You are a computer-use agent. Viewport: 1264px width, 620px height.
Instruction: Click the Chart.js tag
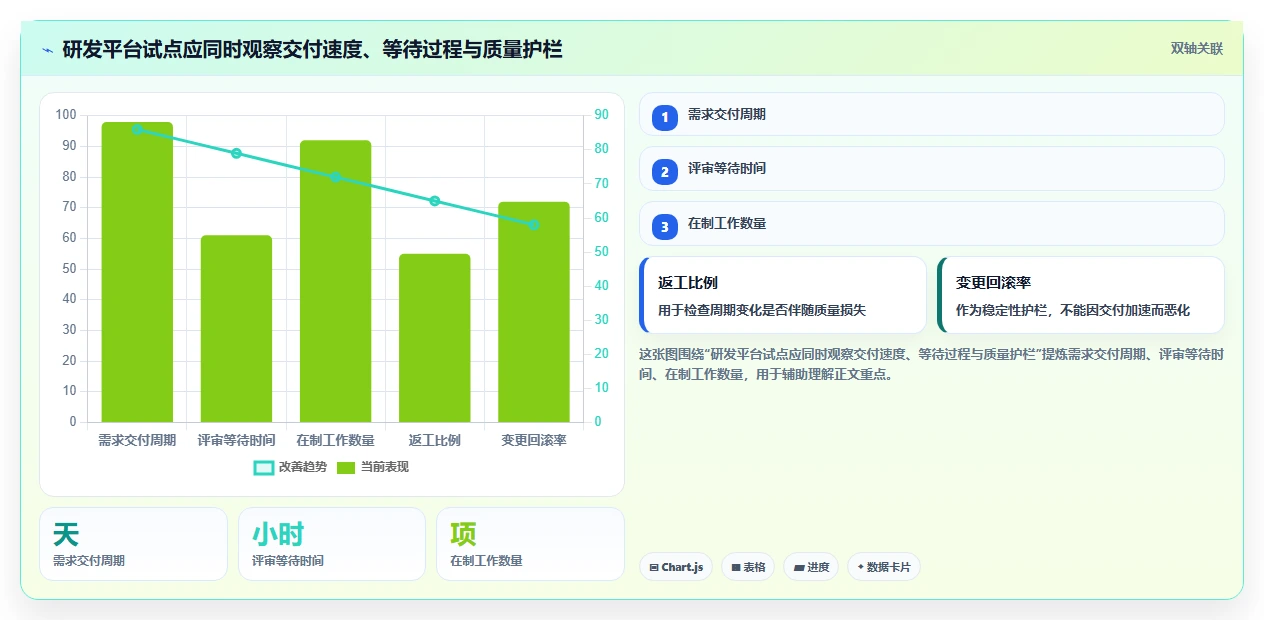(x=676, y=567)
